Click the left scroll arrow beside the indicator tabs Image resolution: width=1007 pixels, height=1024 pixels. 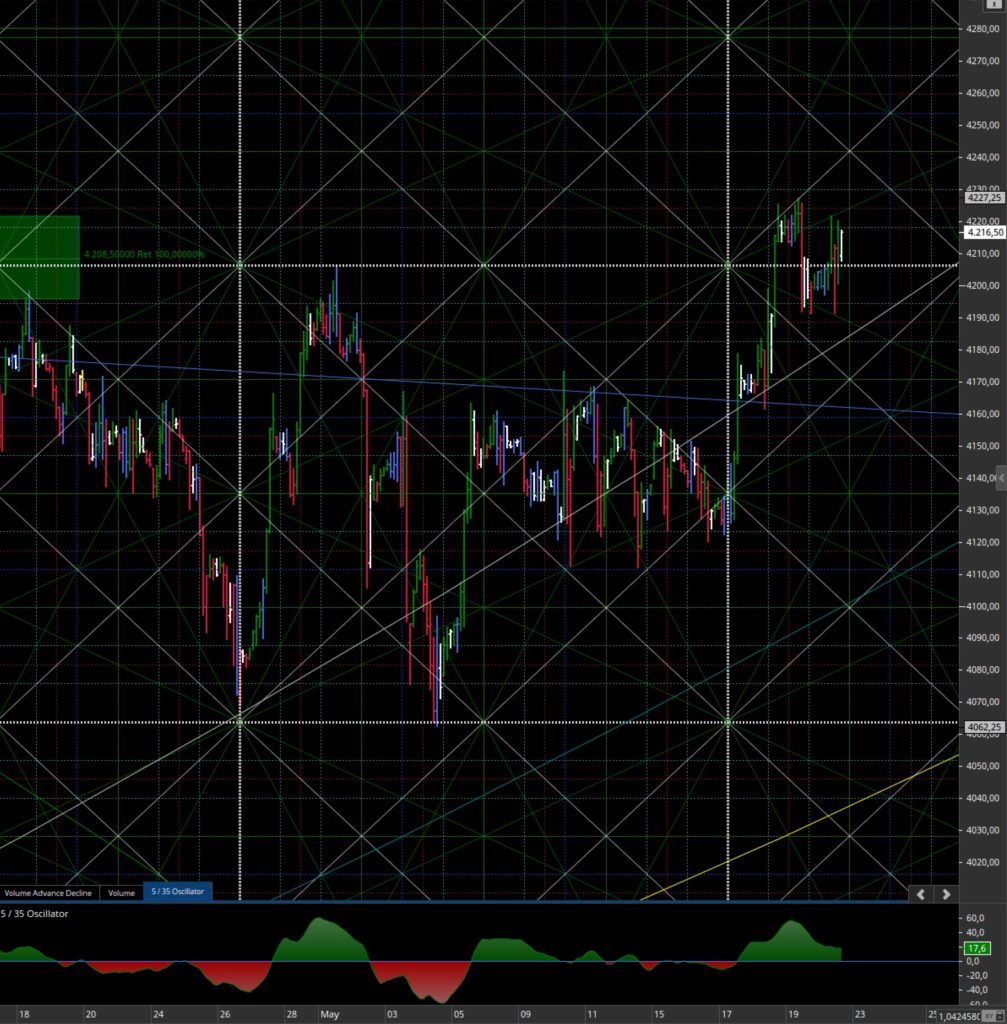(921, 894)
